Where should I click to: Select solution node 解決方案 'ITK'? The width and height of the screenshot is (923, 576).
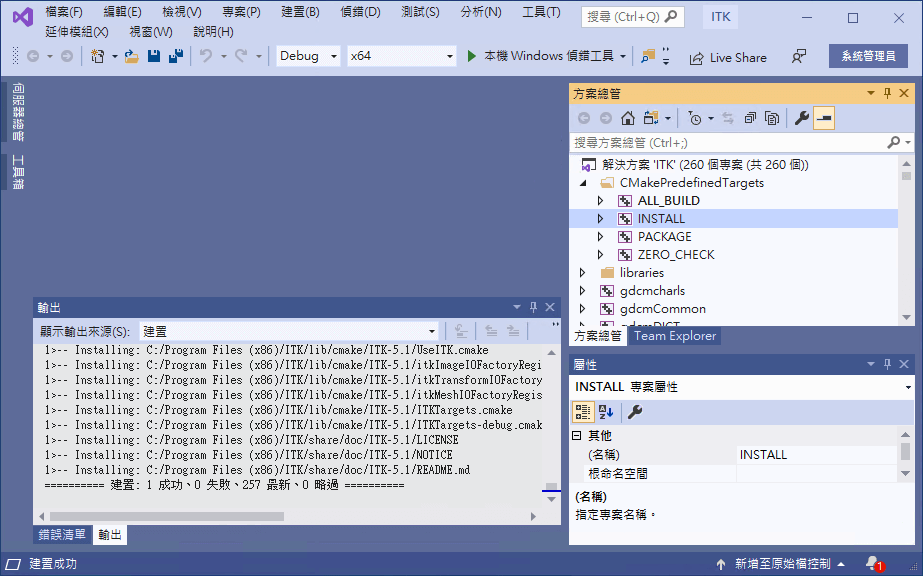pyautogui.click(x=705, y=165)
